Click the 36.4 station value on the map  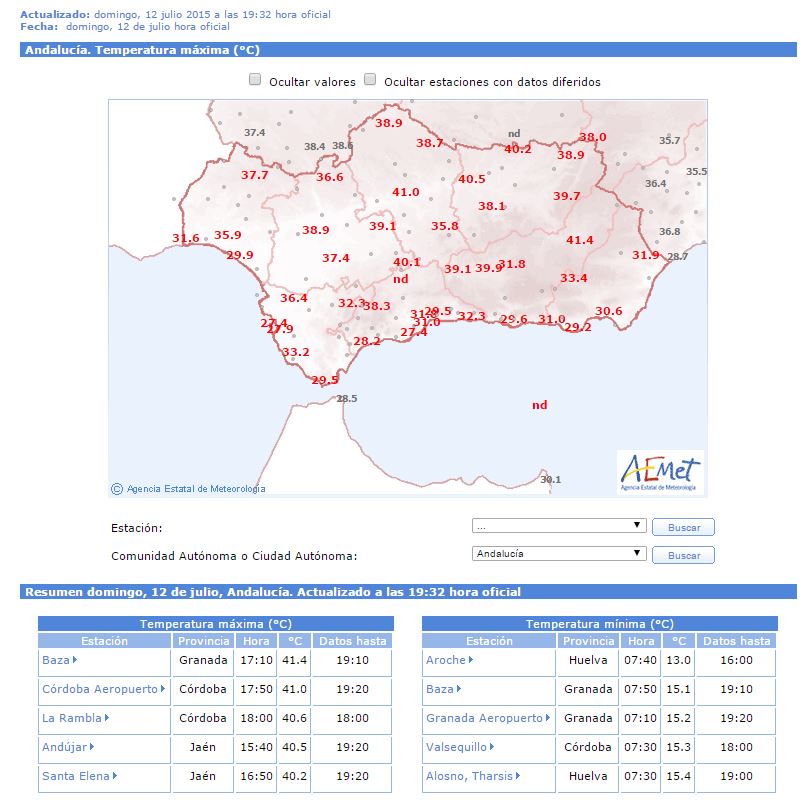point(294,298)
